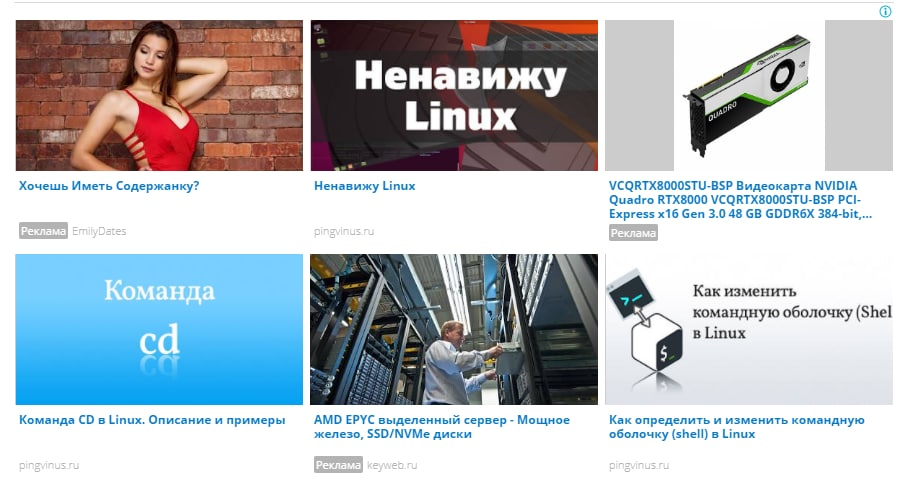Screen dimensions: 915x483
Task: Click the keyweb.ru source label
Action: tap(392, 466)
